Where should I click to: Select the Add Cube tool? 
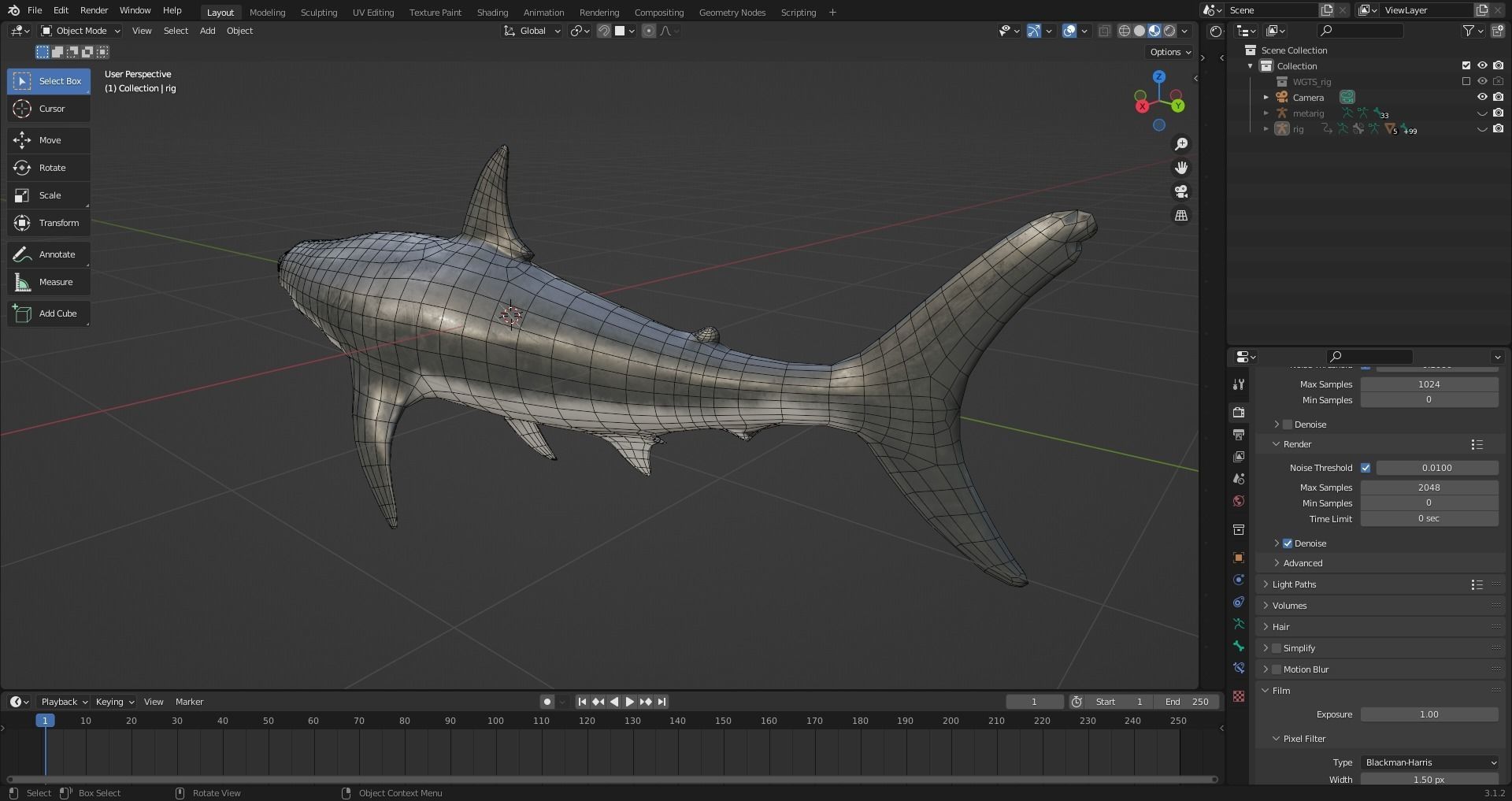pos(49,313)
